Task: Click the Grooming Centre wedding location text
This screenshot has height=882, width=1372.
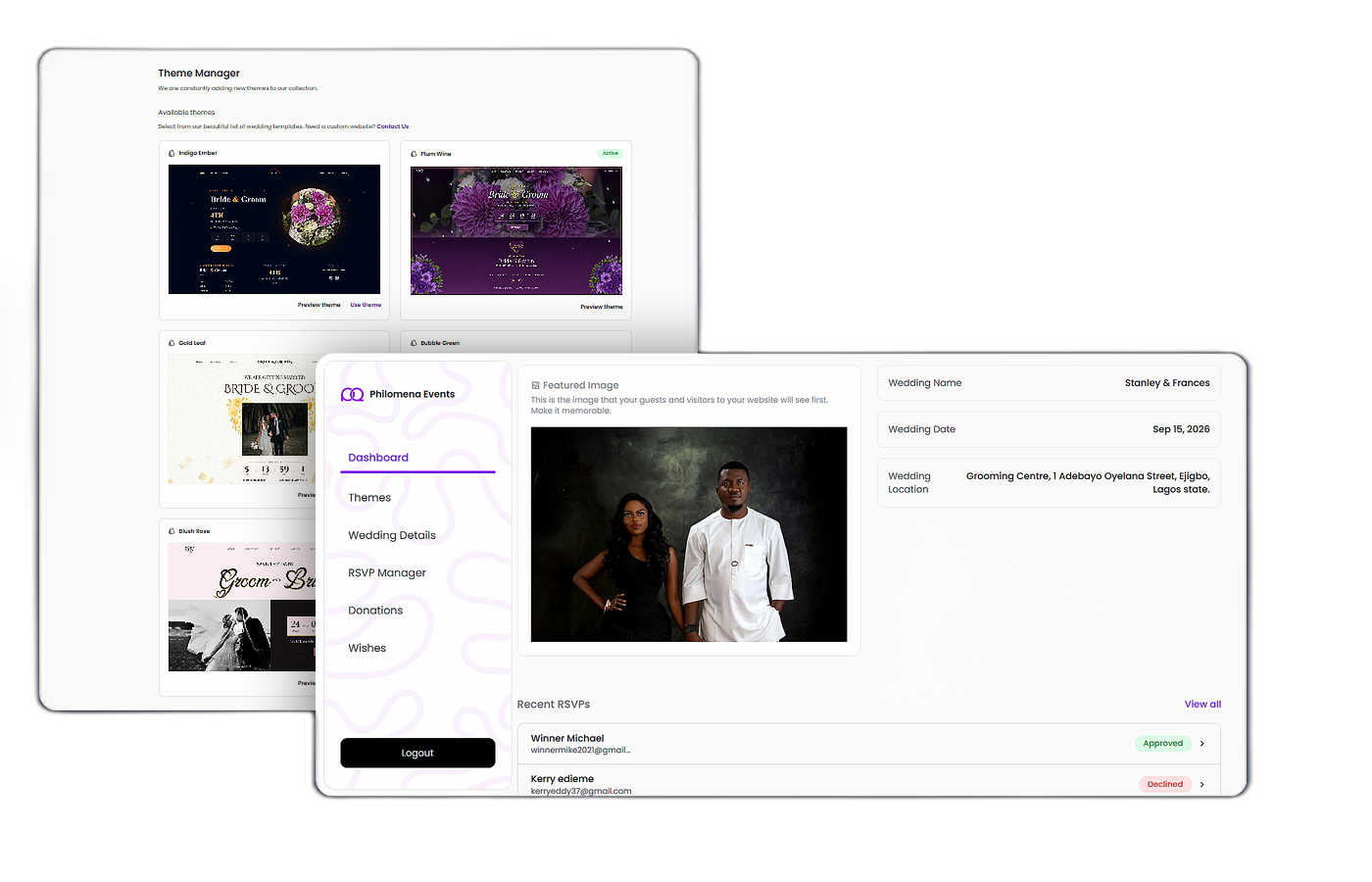Action: 1088,483
